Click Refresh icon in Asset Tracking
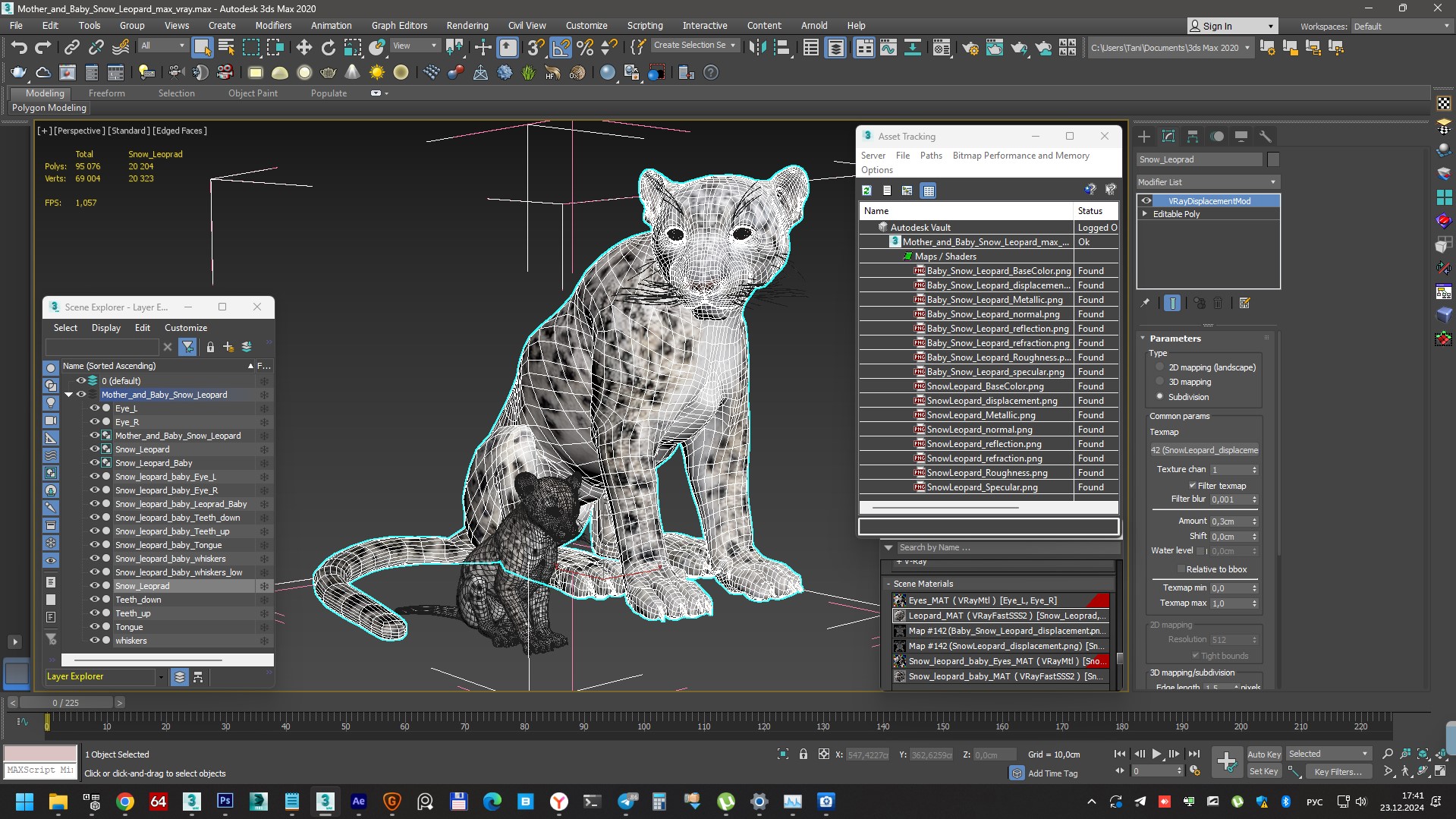The width and height of the screenshot is (1456, 819). 866,191
